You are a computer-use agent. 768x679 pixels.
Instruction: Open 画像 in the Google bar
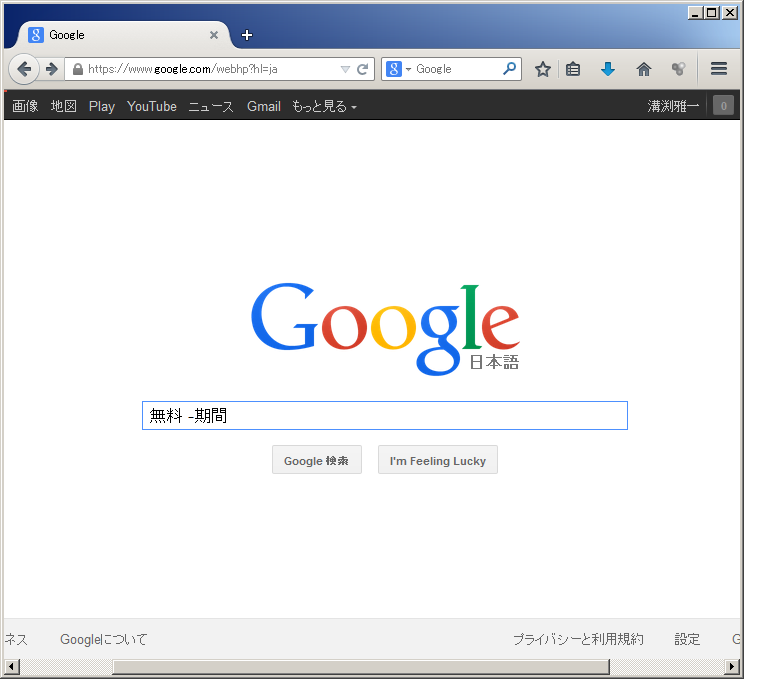[x=25, y=106]
